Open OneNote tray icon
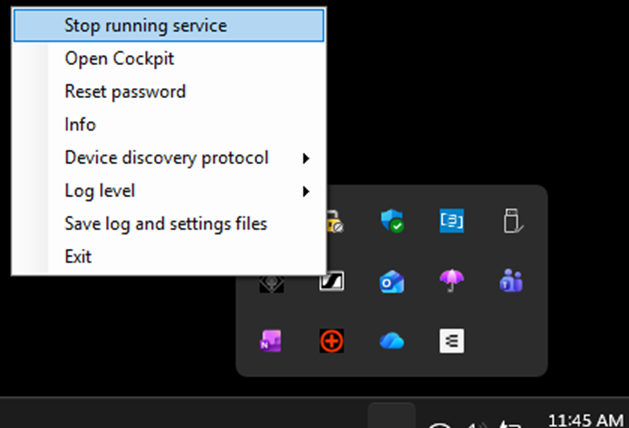This screenshot has width=629, height=428. [271, 341]
